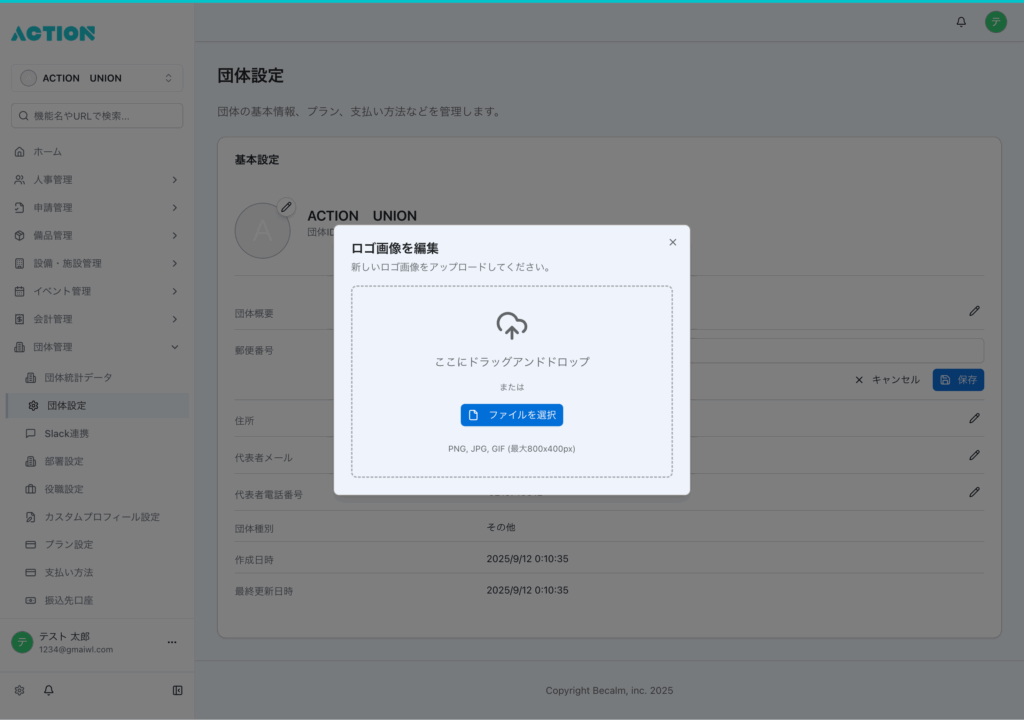
Task: Click the search field for features or URLs
Action: 97,116
